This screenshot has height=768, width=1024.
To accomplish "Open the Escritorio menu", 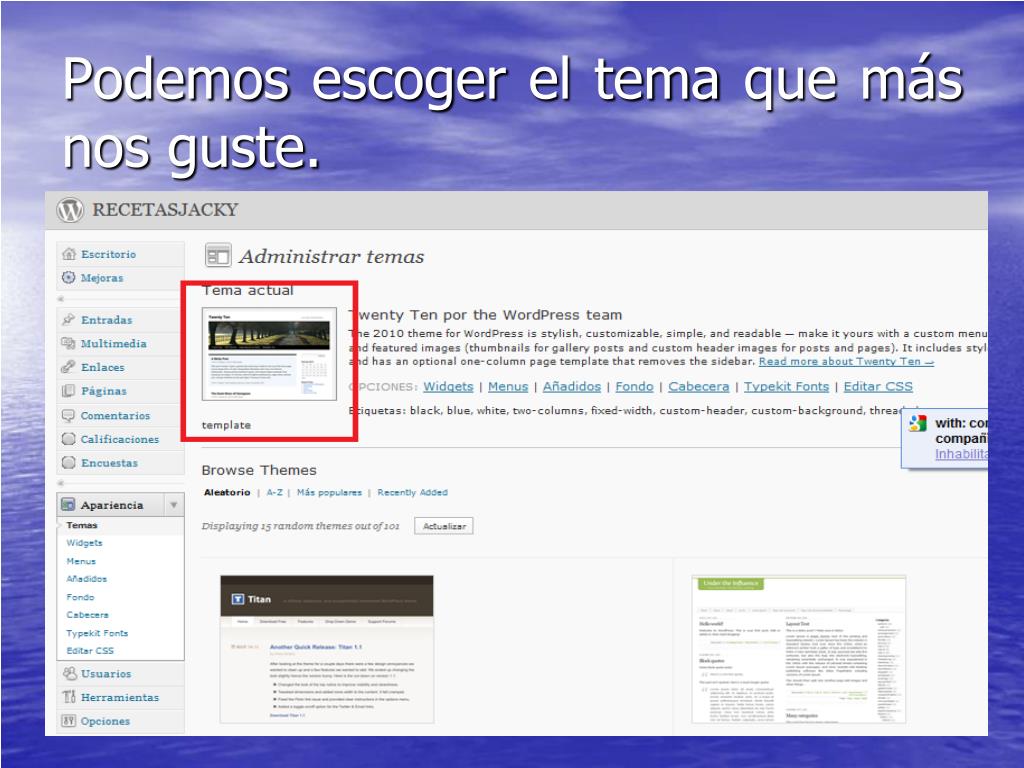I will pyautogui.click(x=108, y=254).
